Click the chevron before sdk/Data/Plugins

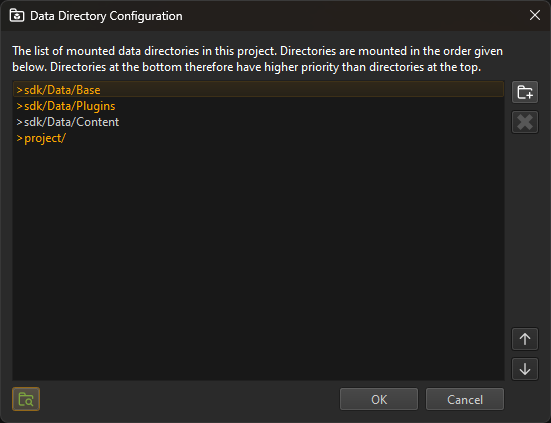click(19, 106)
